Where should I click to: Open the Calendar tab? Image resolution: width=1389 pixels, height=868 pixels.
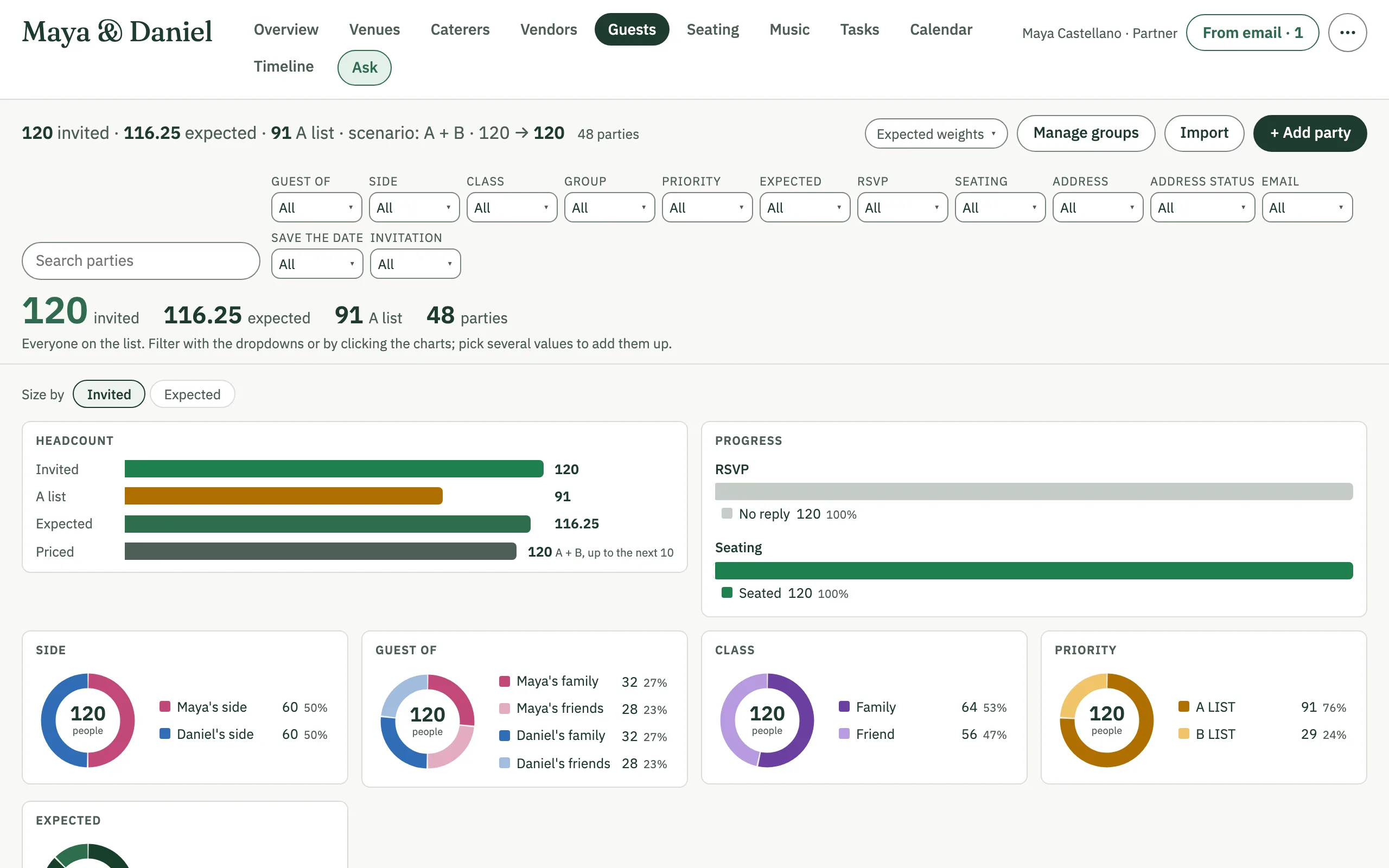click(x=940, y=29)
